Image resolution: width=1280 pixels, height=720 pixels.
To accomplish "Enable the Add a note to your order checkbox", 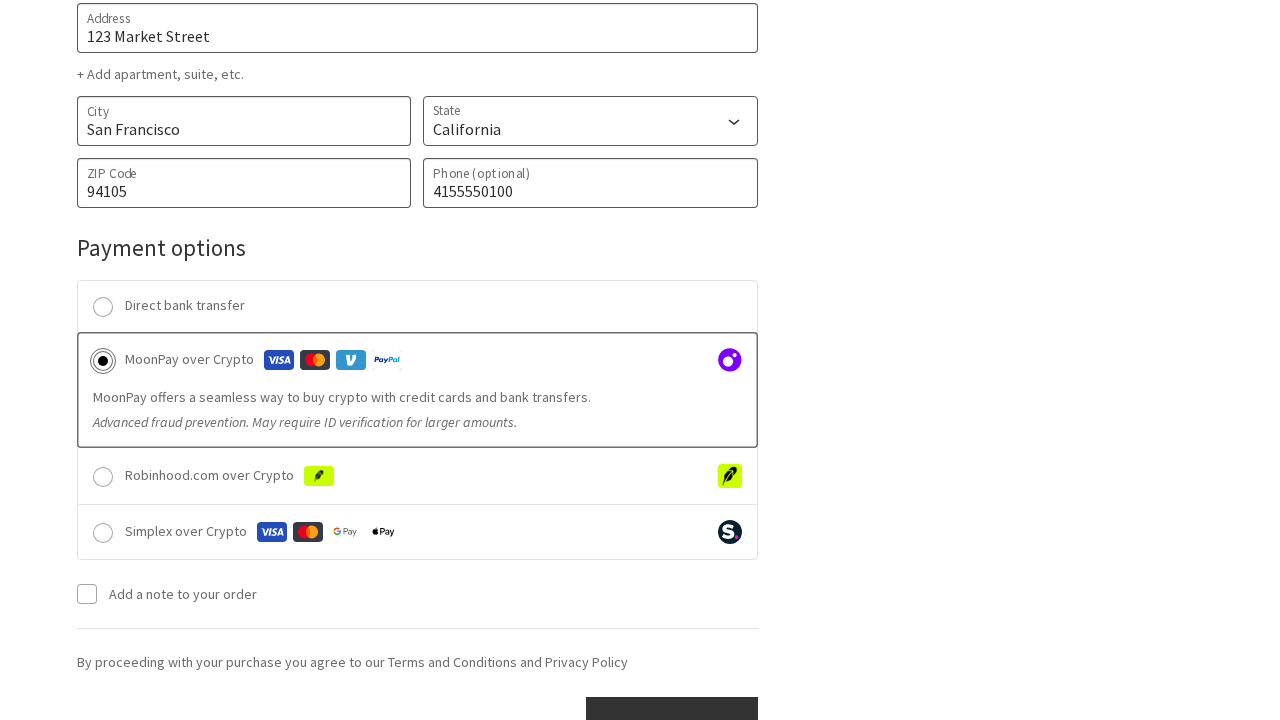I will [x=87, y=593].
